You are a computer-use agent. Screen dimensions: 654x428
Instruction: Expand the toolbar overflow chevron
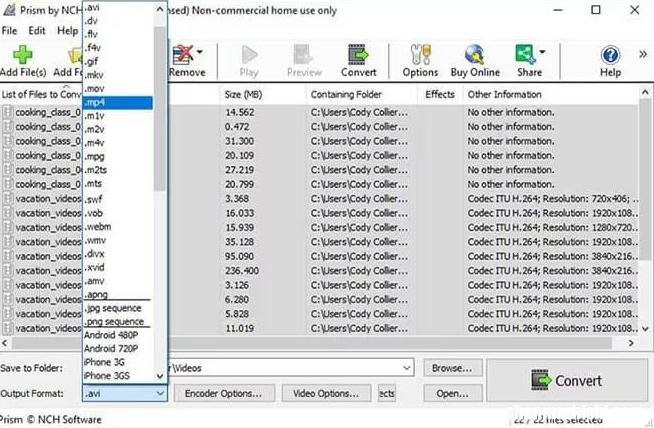point(643,54)
